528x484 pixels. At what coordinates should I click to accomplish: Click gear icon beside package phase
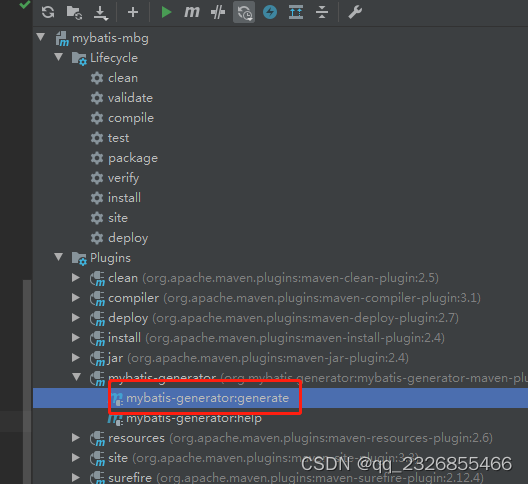97,158
